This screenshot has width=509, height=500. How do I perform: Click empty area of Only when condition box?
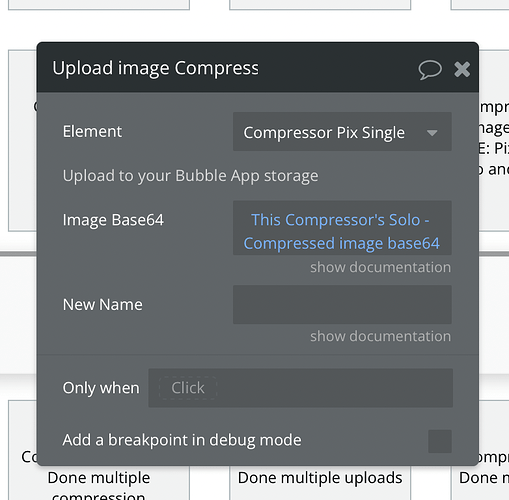[x=333, y=388]
